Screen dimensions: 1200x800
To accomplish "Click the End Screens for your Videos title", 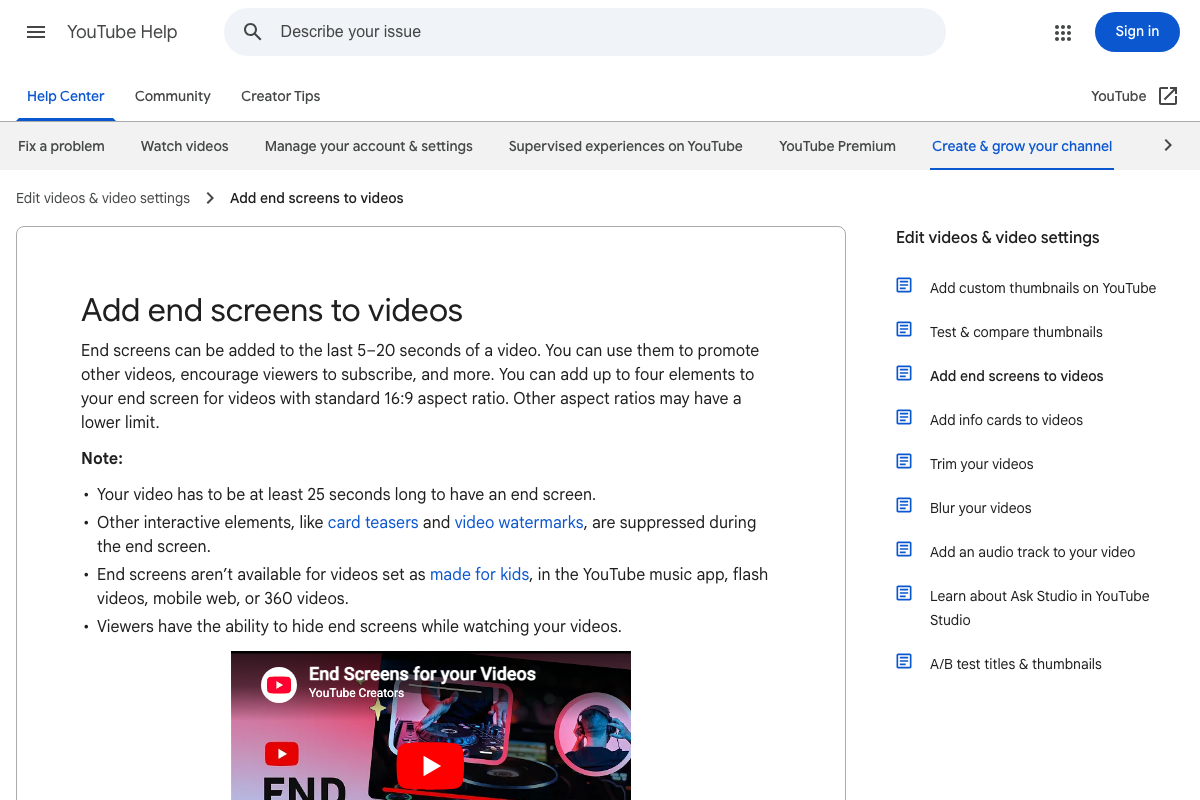I will [x=422, y=674].
